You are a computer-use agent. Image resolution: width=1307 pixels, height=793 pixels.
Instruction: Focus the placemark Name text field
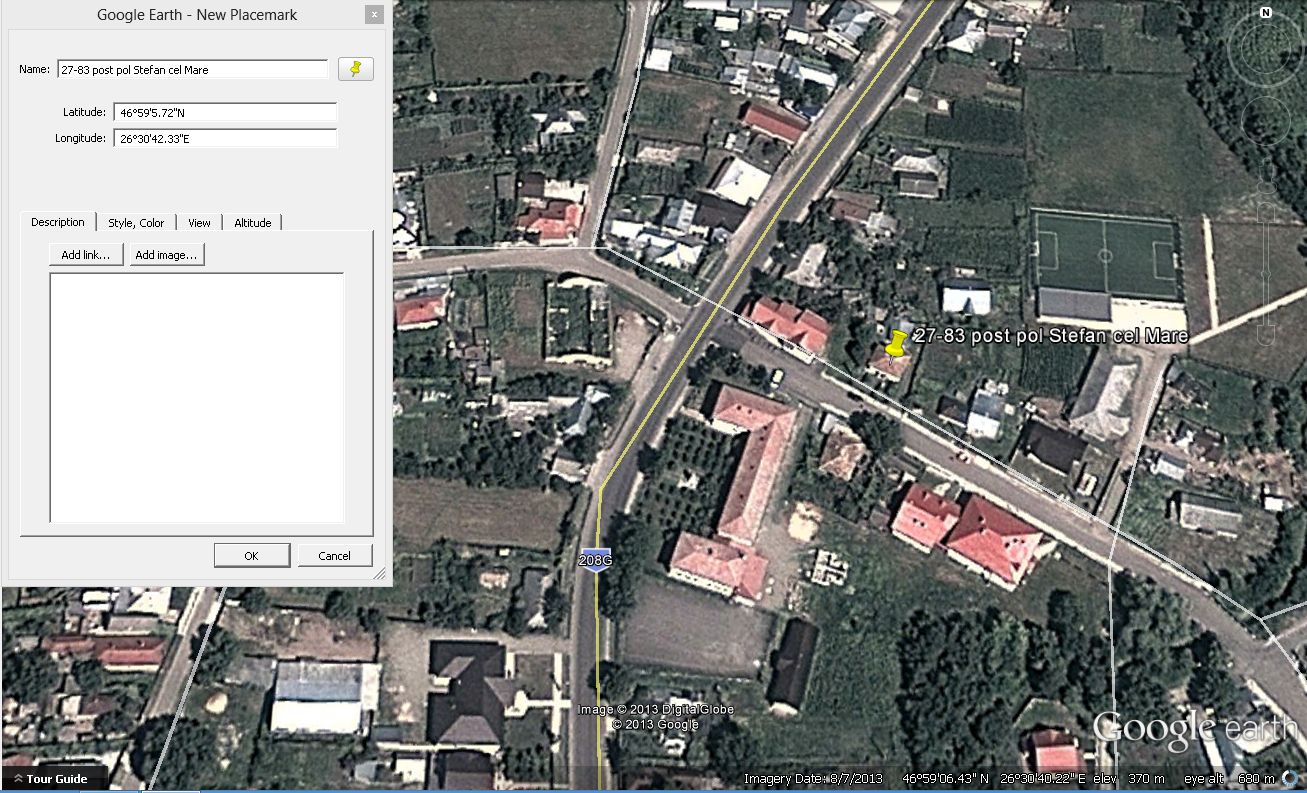pos(192,70)
